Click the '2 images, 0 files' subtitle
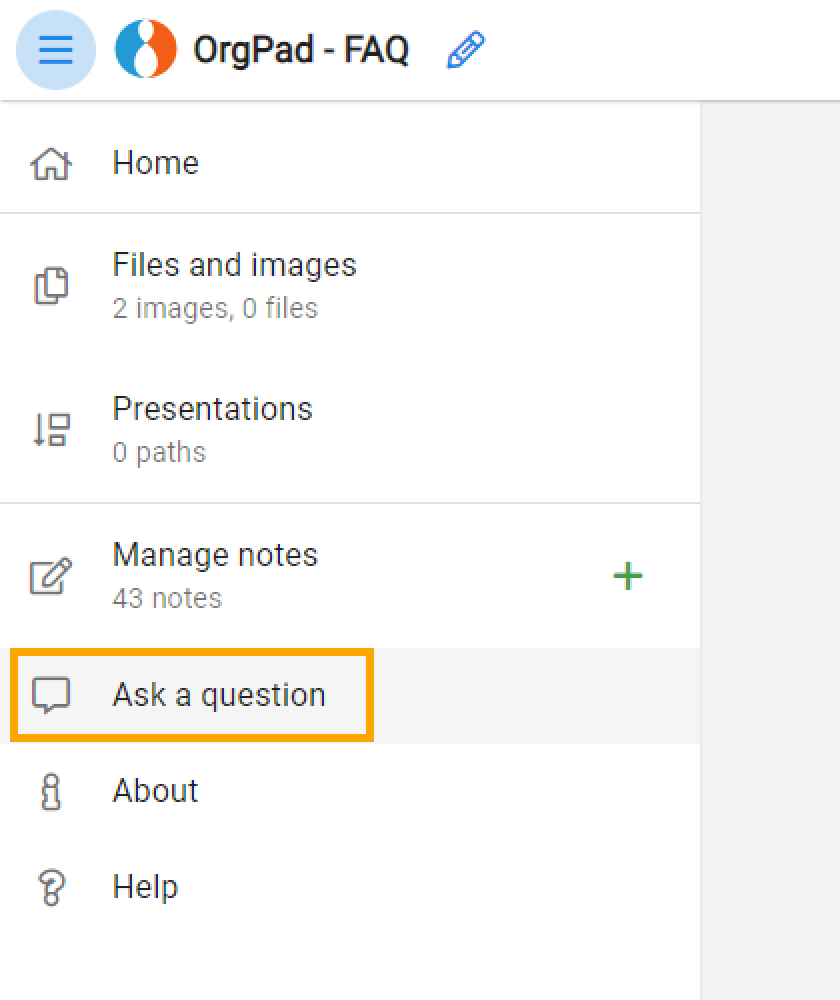 point(216,308)
